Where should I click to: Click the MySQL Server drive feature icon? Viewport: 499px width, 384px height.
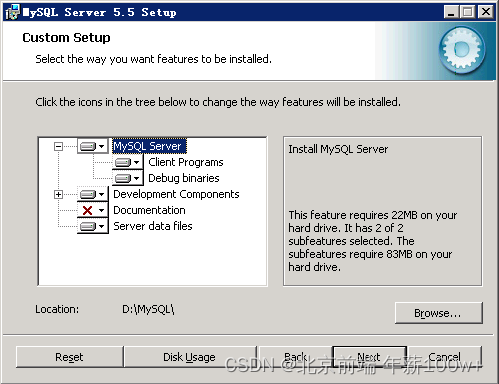(88, 146)
